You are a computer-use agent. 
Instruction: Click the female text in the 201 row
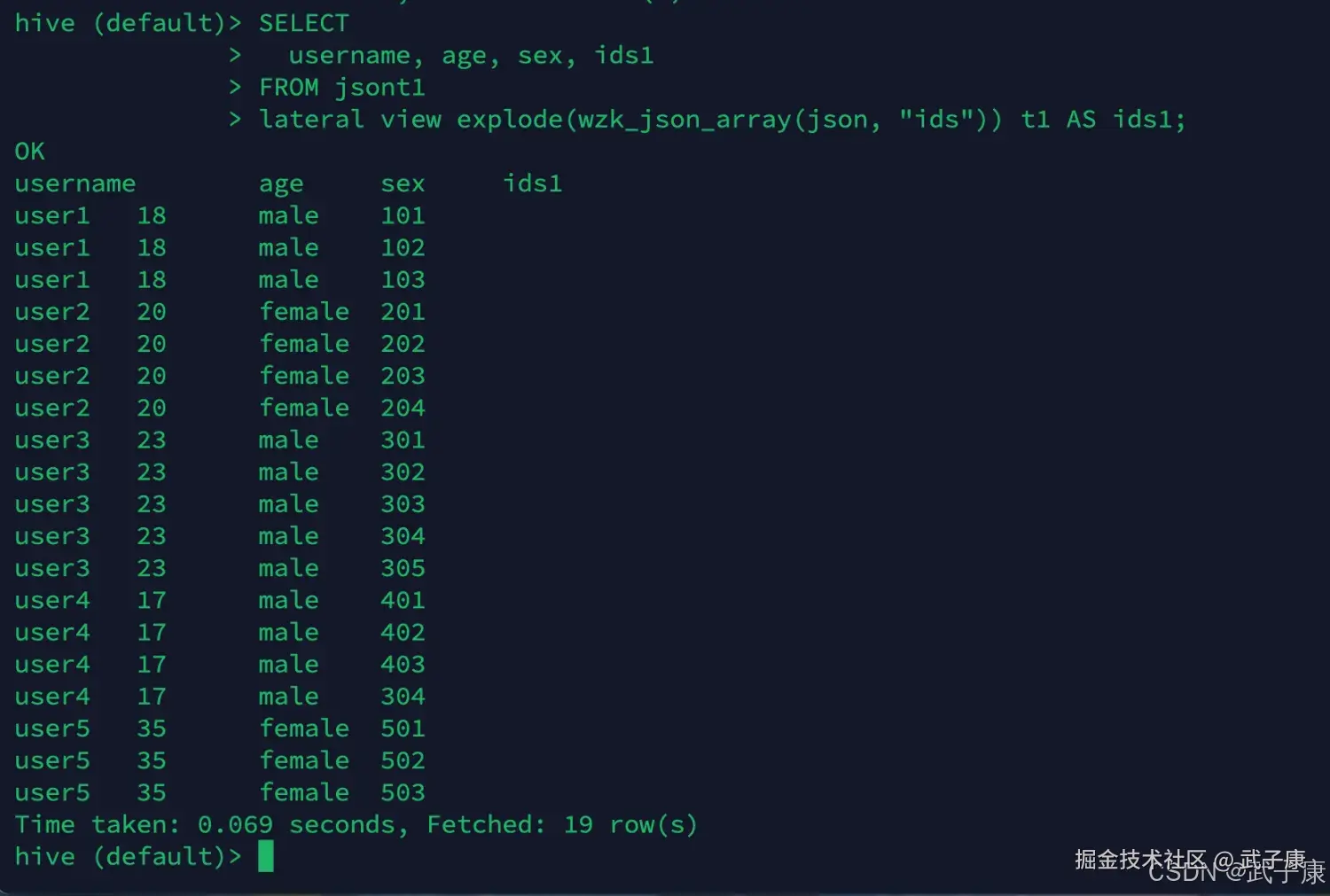[303, 312]
